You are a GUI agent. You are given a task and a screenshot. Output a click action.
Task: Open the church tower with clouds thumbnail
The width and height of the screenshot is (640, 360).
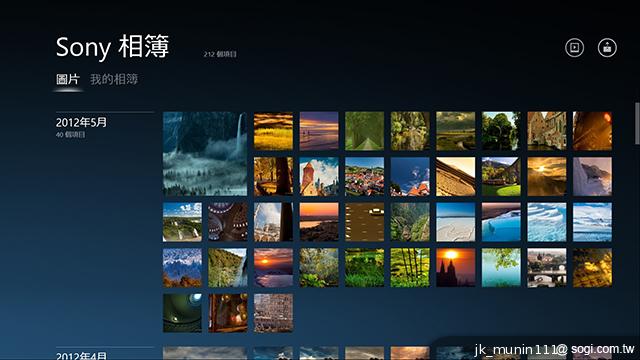pos(319,177)
